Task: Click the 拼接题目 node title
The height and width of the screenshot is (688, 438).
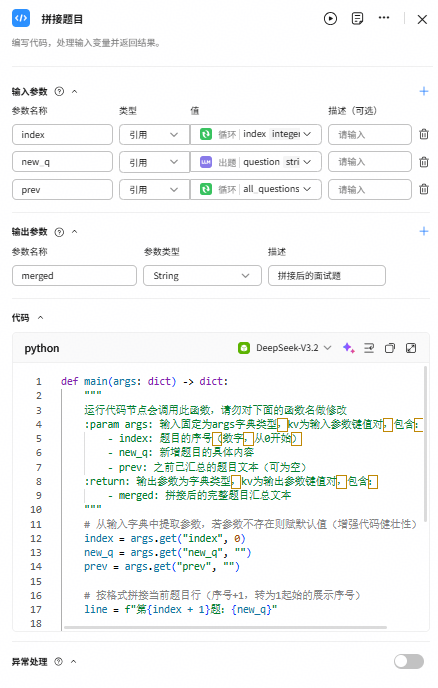Action: (x=62, y=19)
